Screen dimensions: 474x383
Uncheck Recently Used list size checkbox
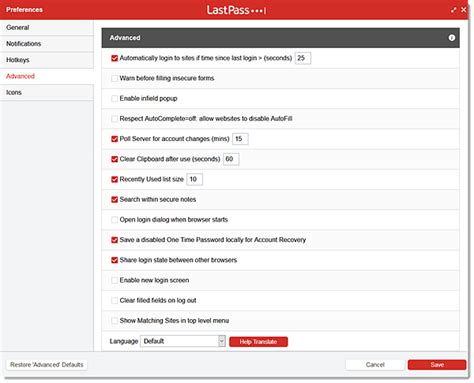coord(114,179)
